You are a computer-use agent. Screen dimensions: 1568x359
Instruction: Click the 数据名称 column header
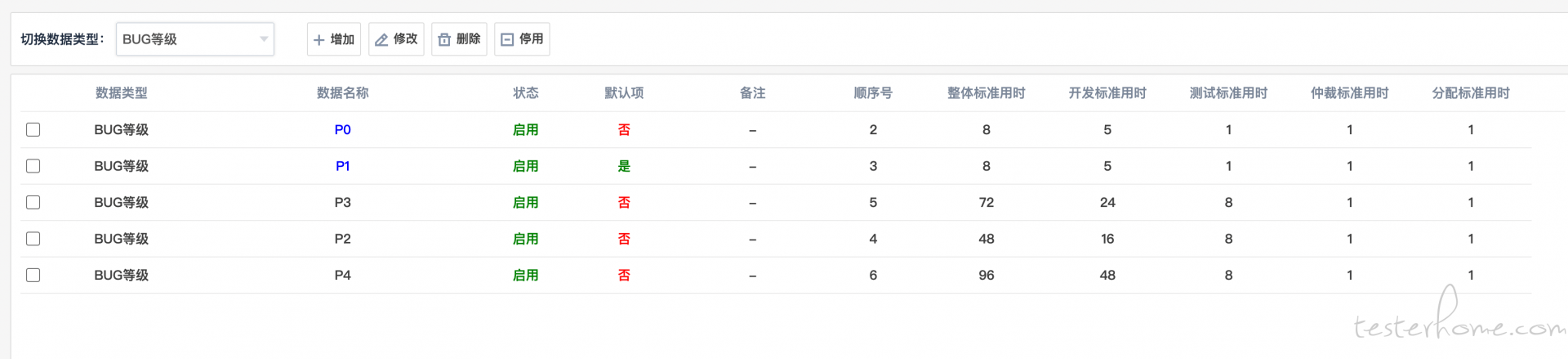(343, 93)
